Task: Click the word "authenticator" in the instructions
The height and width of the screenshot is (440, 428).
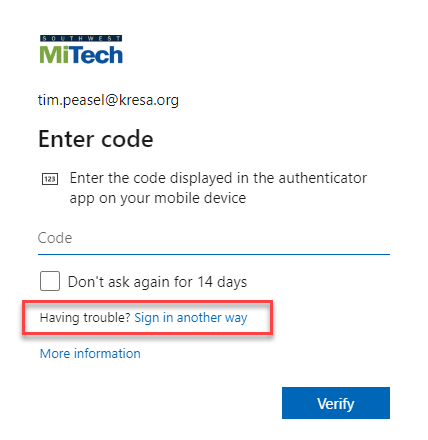Action: pos(323,178)
